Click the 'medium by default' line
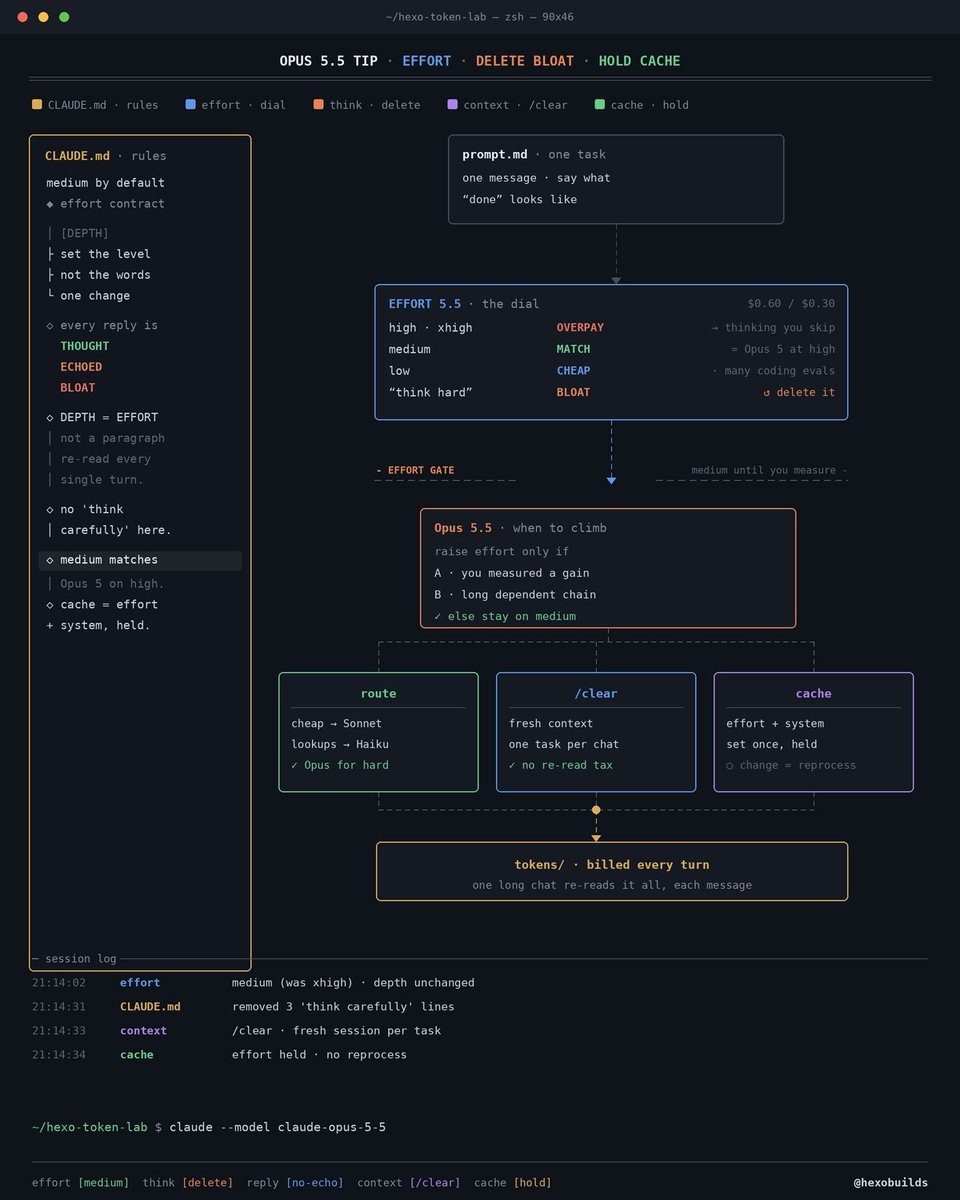This screenshot has height=1200, width=960. pos(105,183)
